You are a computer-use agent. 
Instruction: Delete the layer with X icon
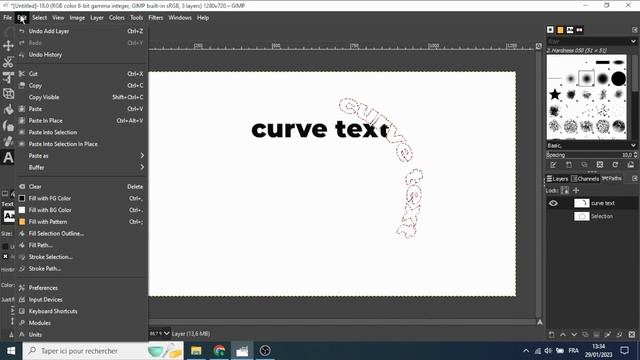[632, 335]
